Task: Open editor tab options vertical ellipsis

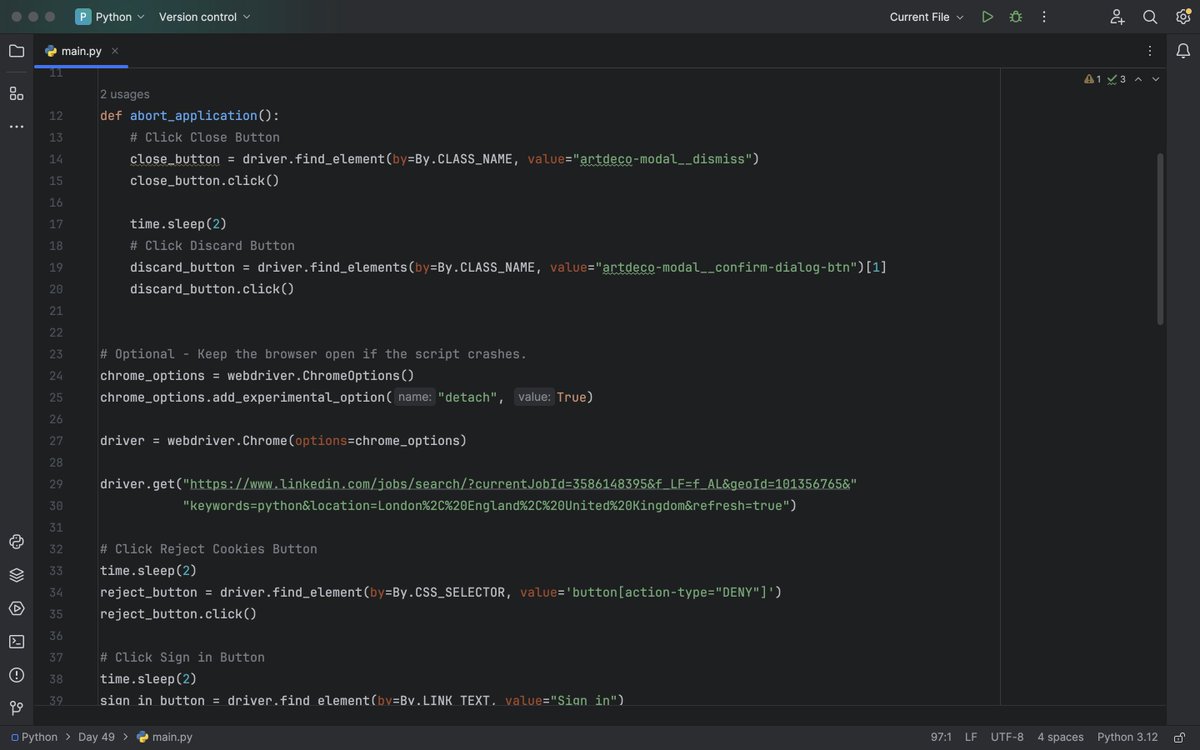Action: [1150, 51]
